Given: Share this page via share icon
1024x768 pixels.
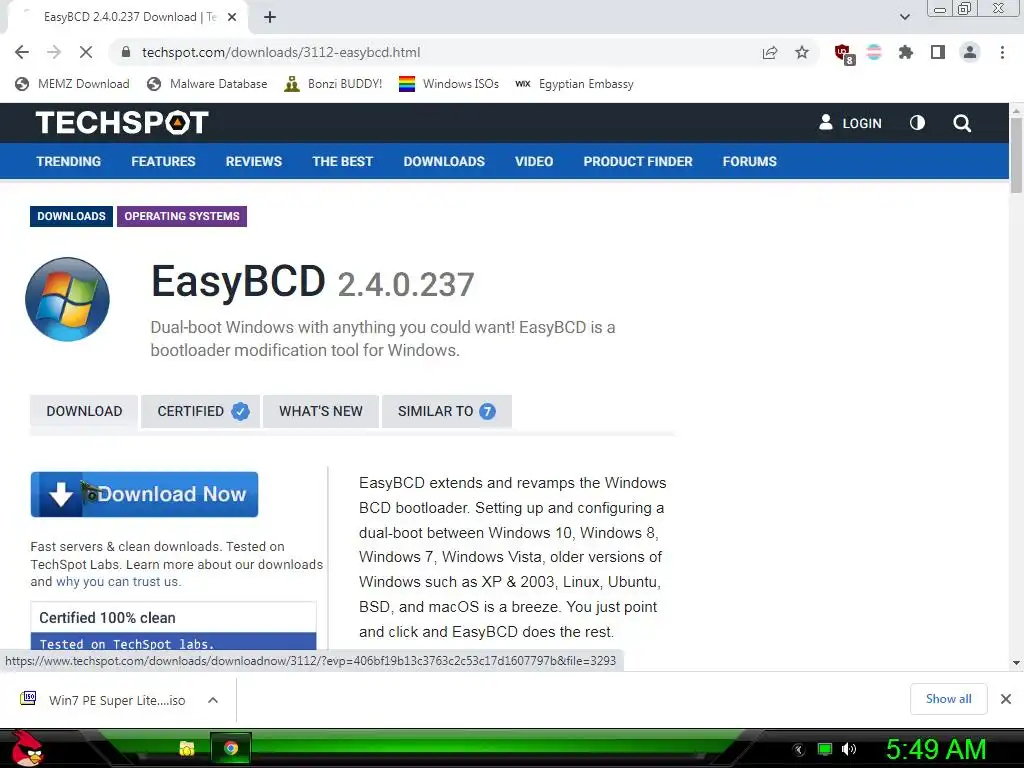Looking at the screenshot, I should (770, 52).
